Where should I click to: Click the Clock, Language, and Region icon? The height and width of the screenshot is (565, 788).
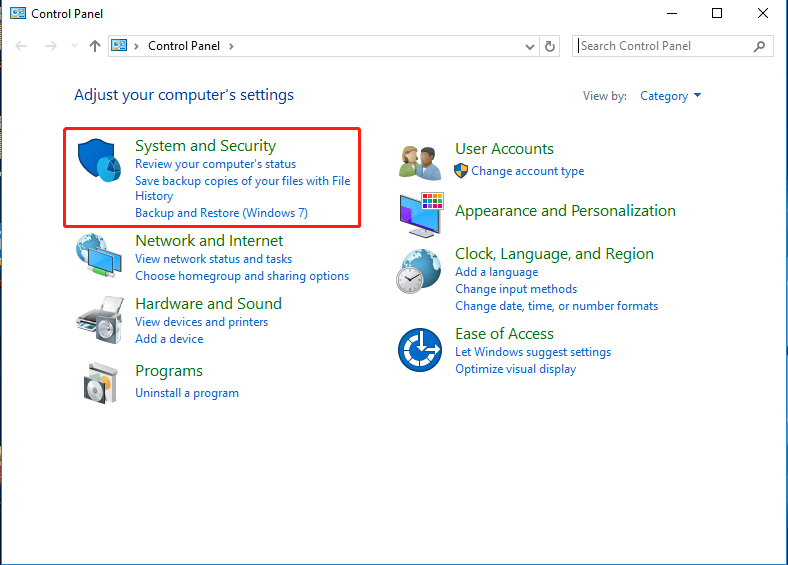(x=420, y=271)
